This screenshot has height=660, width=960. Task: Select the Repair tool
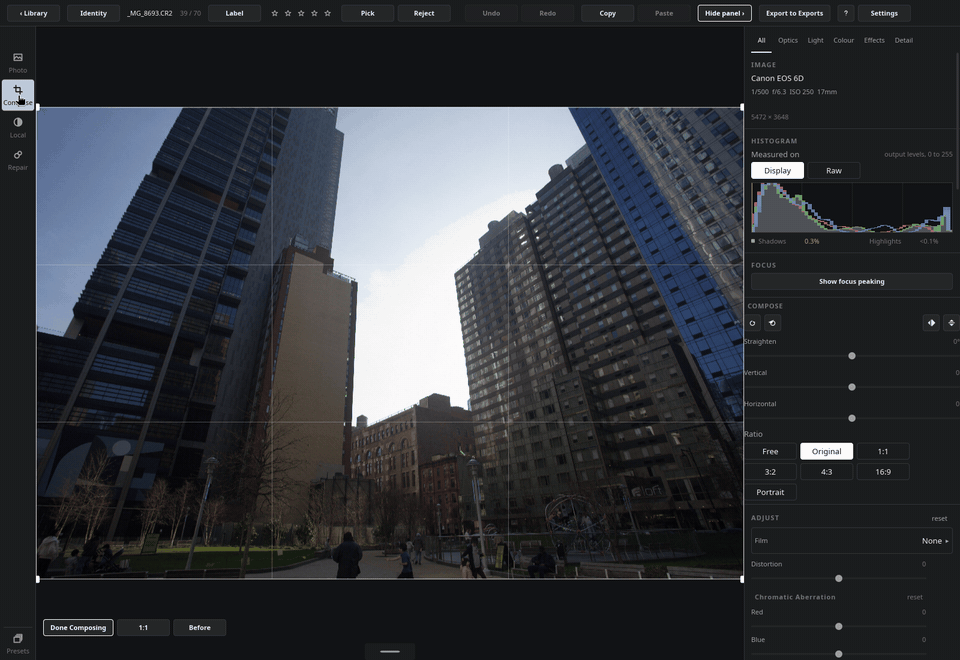tap(18, 160)
